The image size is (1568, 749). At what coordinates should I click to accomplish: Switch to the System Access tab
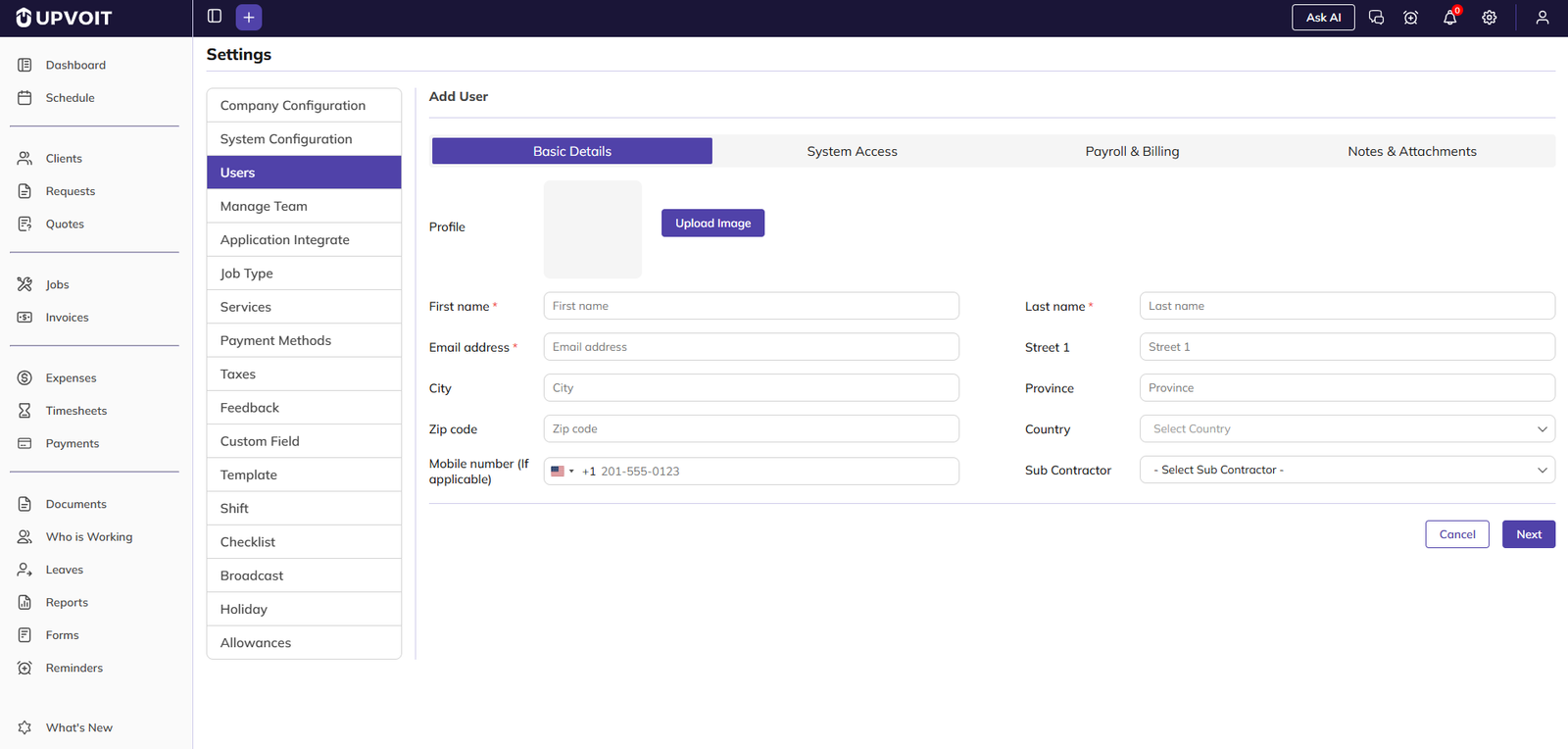click(x=852, y=151)
